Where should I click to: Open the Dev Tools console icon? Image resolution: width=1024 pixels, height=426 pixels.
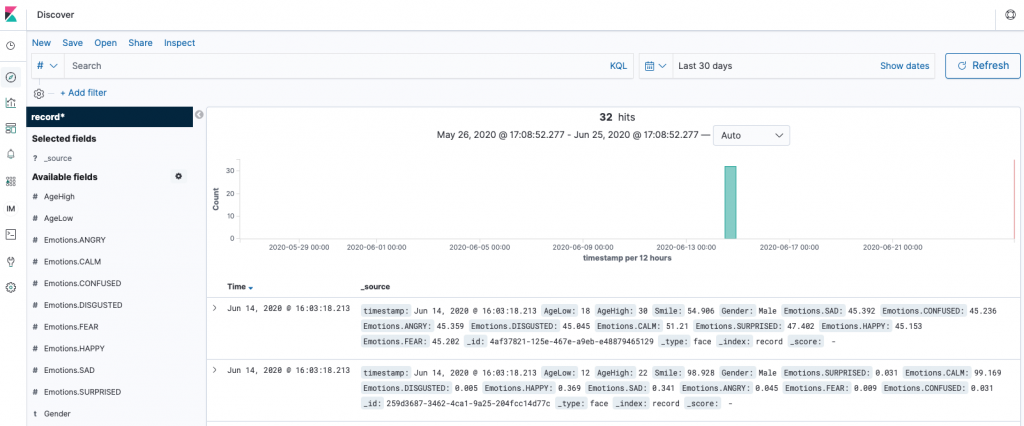[x=10, y=234]
